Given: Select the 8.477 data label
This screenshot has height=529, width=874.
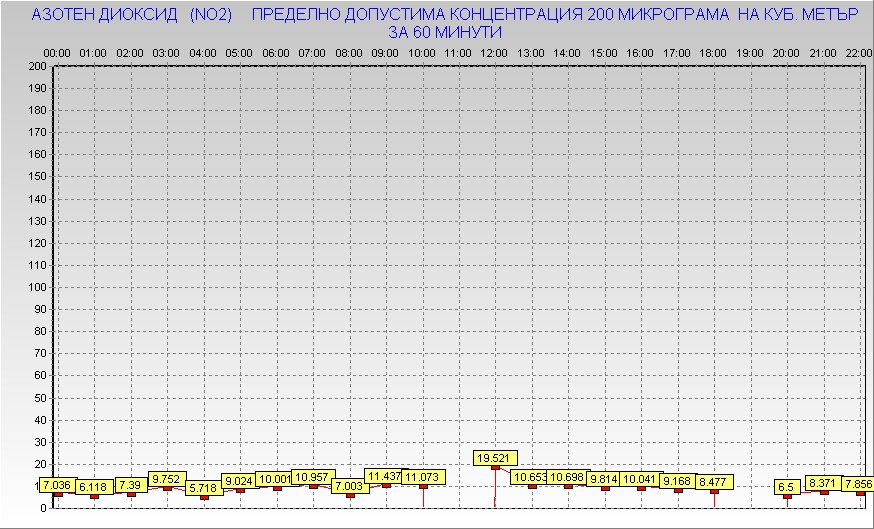Looking at the screenshot, I should [x=714, y=482].
